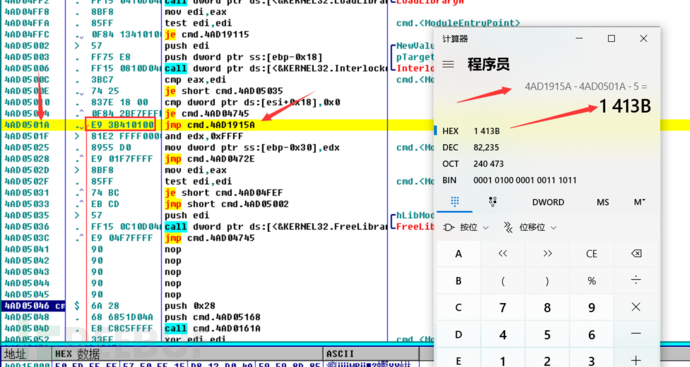Click the left shift << key
Image resolution: width=690 pixels, height=367 pixels.
click(x=503, y=254)
